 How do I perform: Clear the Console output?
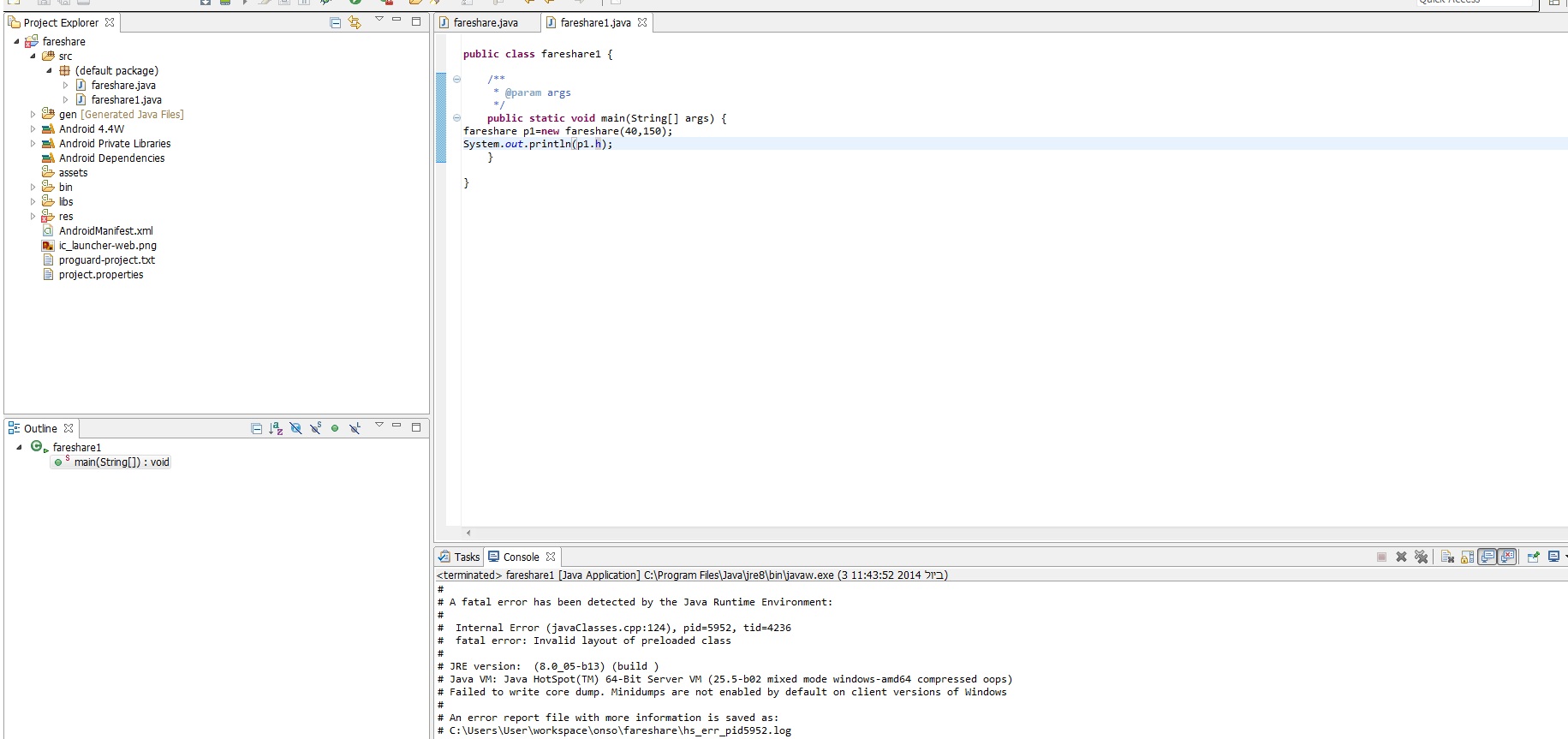click(x=1447, y=557)
